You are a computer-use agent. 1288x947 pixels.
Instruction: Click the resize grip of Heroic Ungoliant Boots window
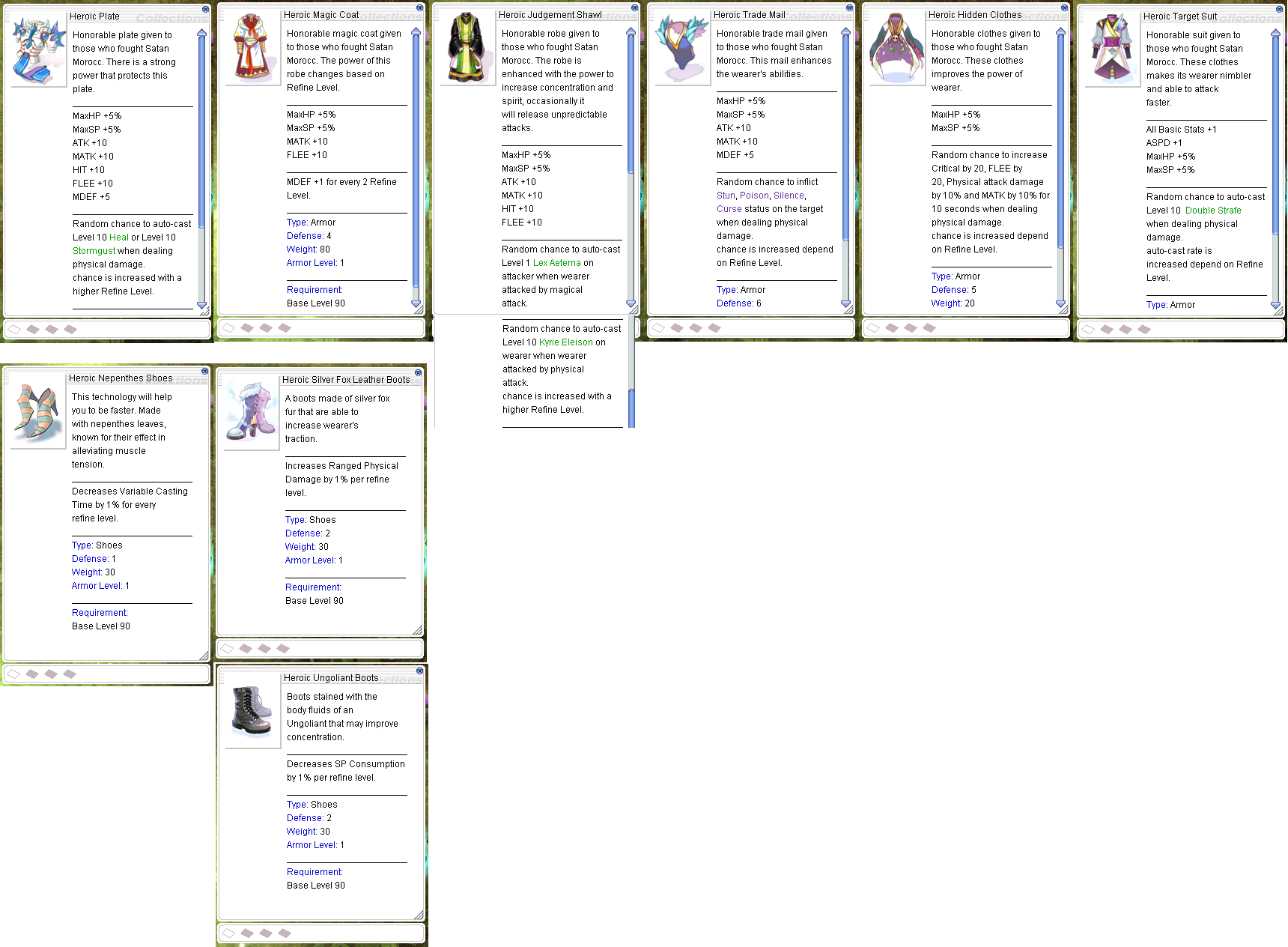tap(419, 915)
